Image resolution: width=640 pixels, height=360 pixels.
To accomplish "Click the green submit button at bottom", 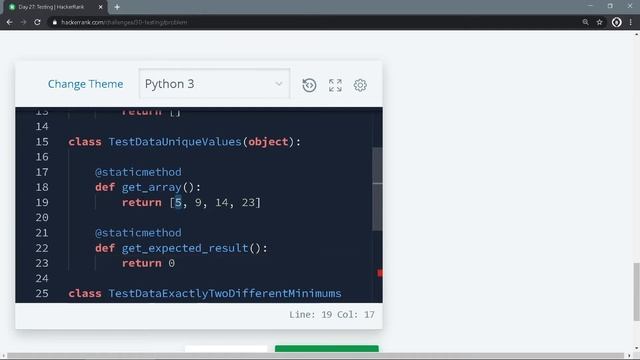I will tap(327, 348).
